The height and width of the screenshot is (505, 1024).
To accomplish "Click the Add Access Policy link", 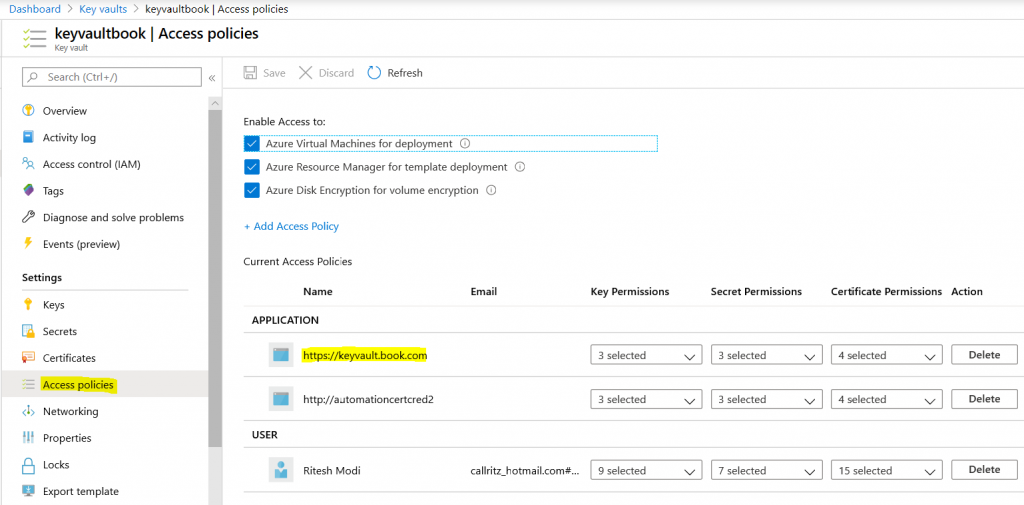I will tap(291, 227).
